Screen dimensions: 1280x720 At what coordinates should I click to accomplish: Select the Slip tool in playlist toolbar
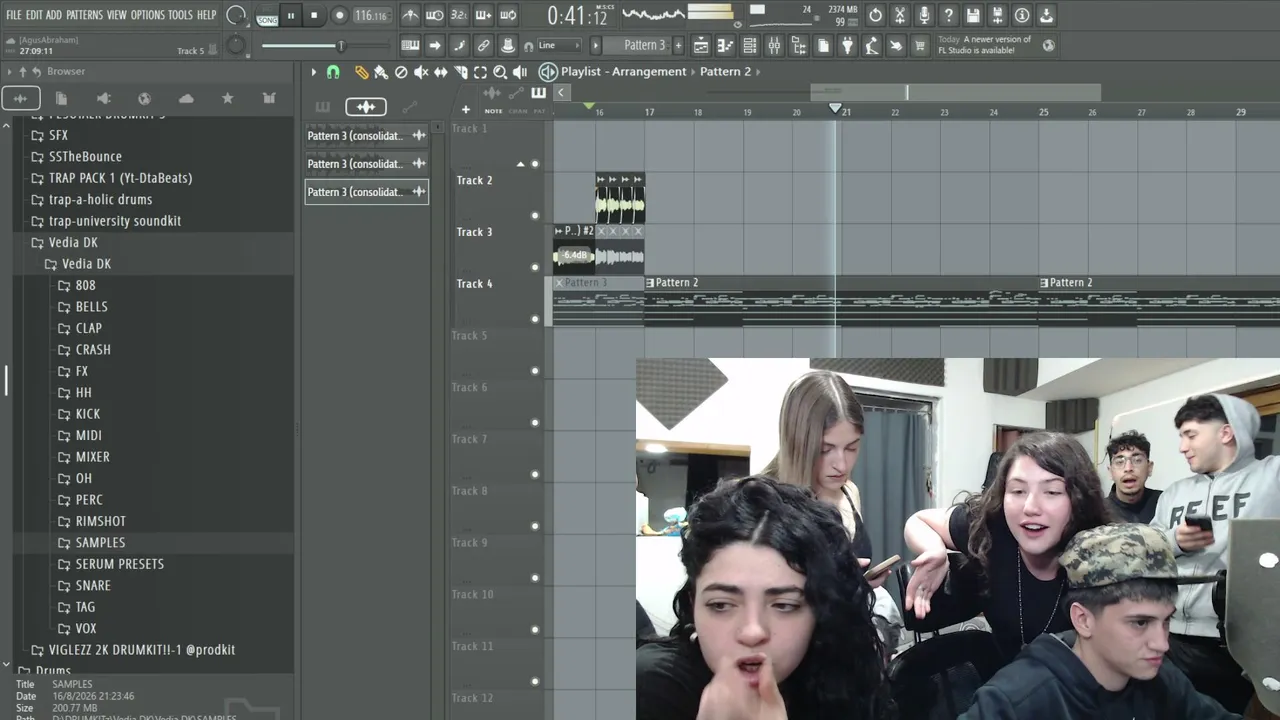click(x=441, y=72)
